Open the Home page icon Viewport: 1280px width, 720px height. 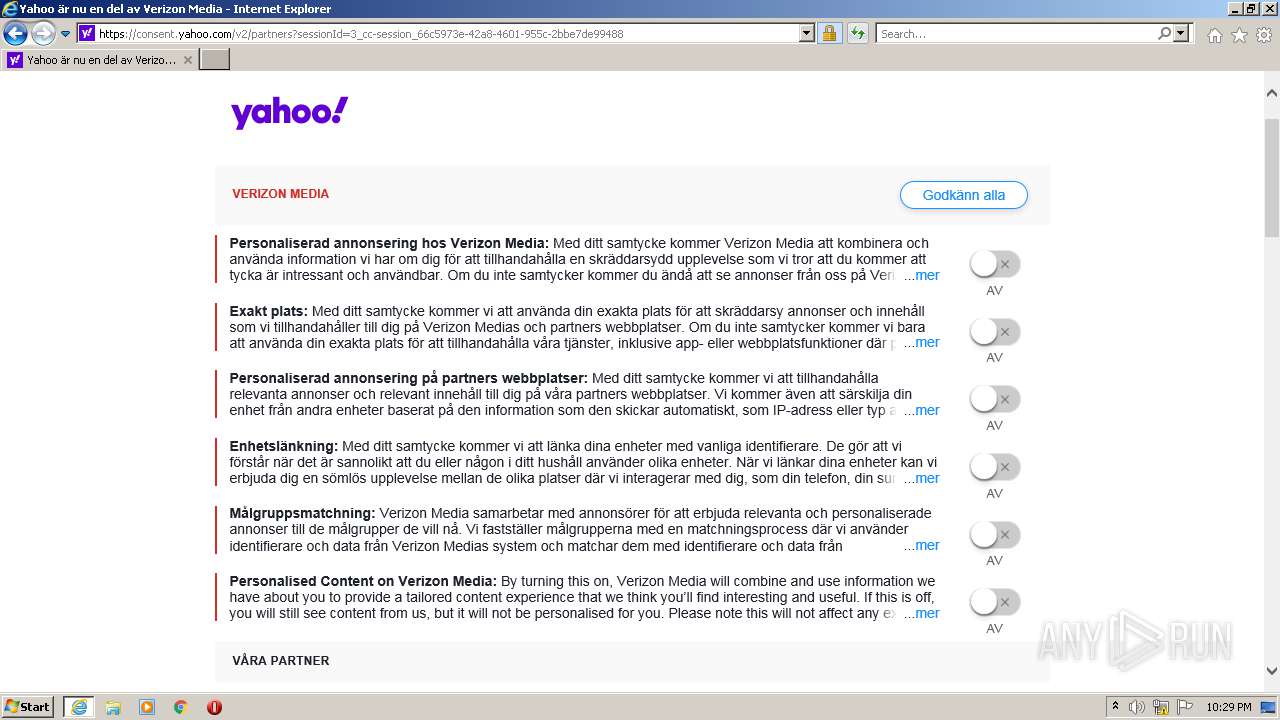[1214, 35]
